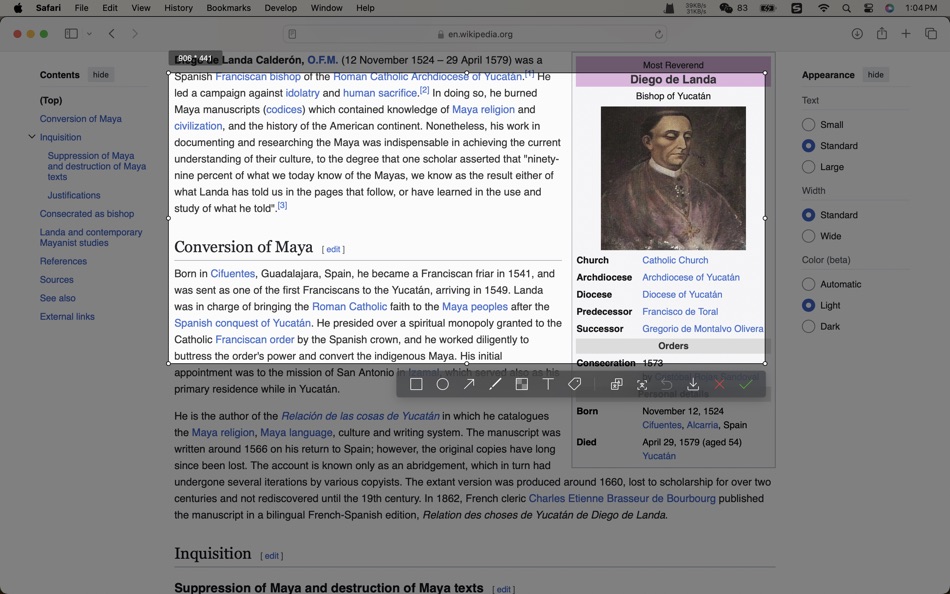Open the Window menu

pyautogui.click(x=327, y=8)
